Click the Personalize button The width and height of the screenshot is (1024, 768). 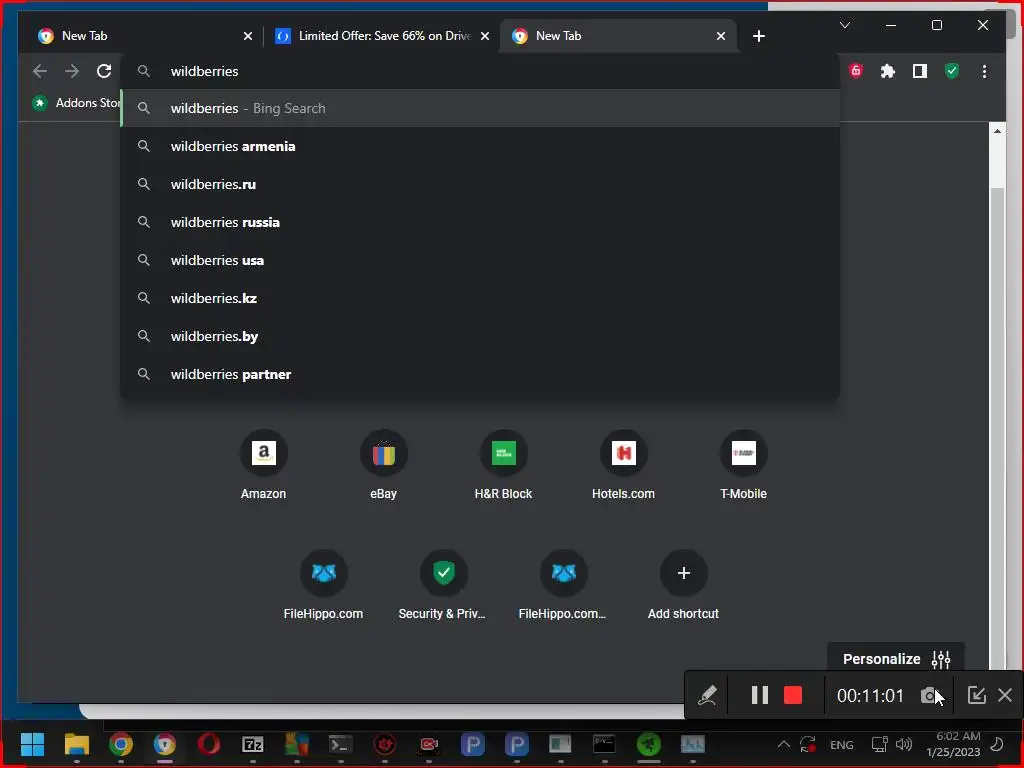click(895, 659)
